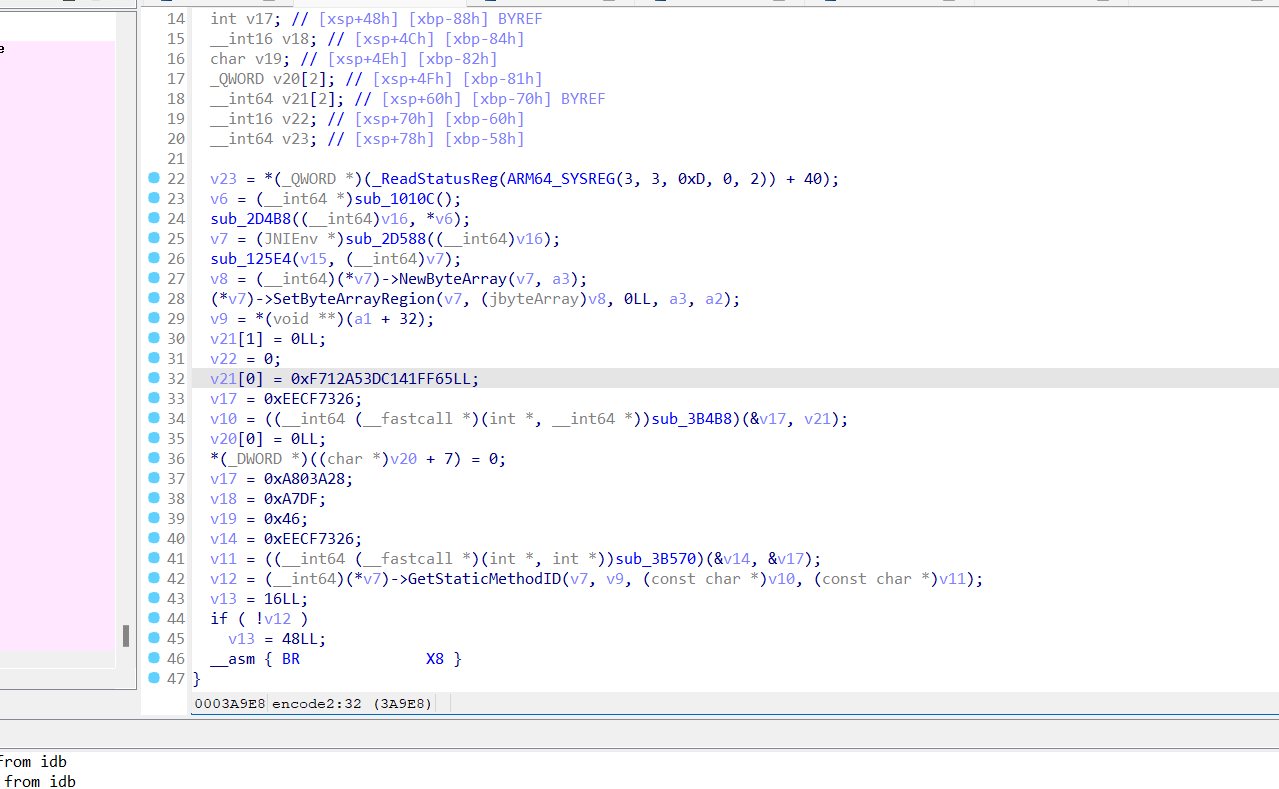Screen dimensions: 1279x789
Task: Set breakpoint marker at line 42
Action: point(154,578)
